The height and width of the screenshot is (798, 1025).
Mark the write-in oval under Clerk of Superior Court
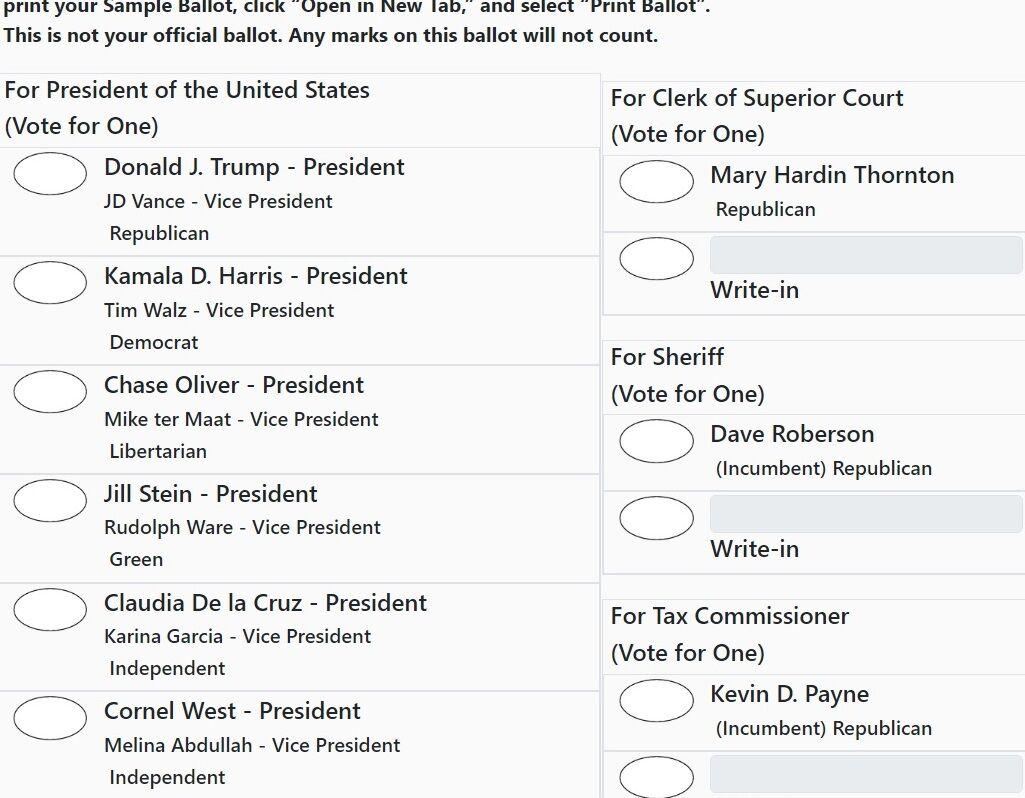click(x=656, y=258)
